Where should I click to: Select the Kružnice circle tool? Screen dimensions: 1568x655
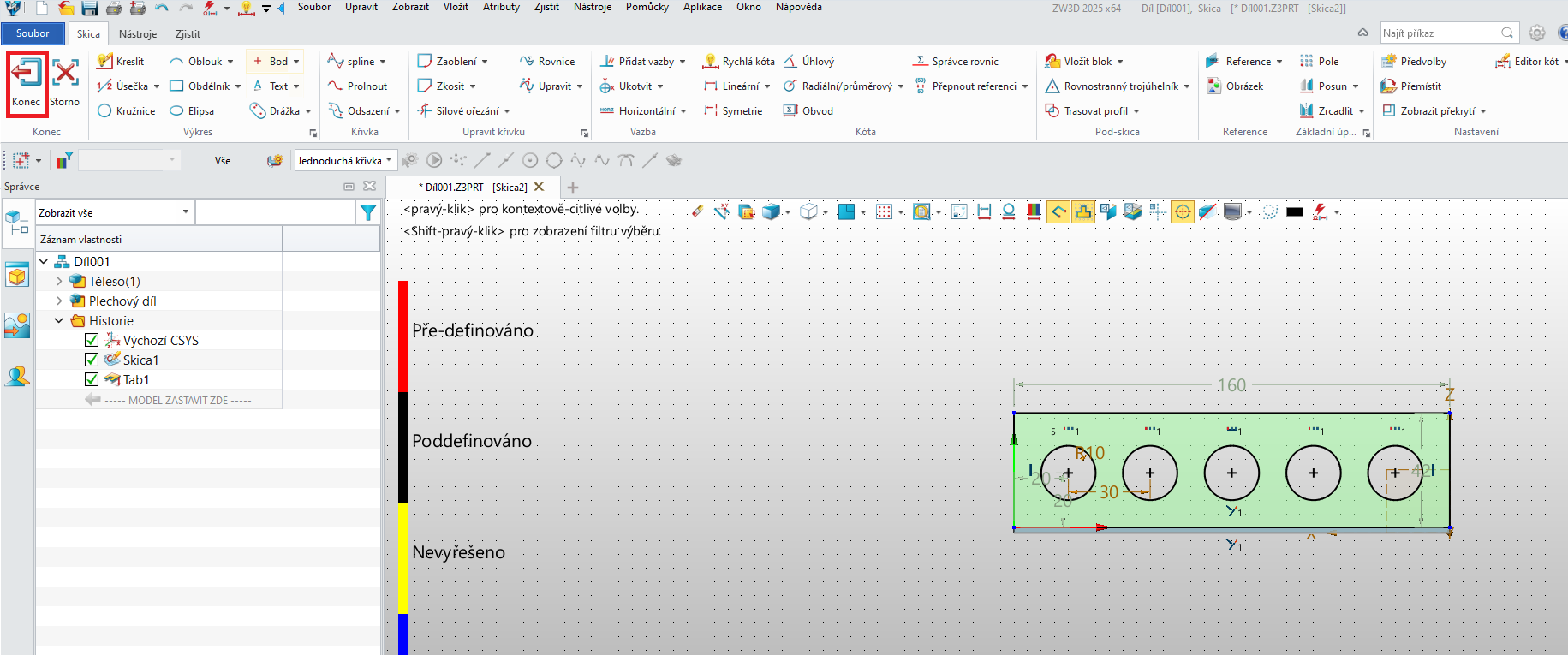click(127, 111)
